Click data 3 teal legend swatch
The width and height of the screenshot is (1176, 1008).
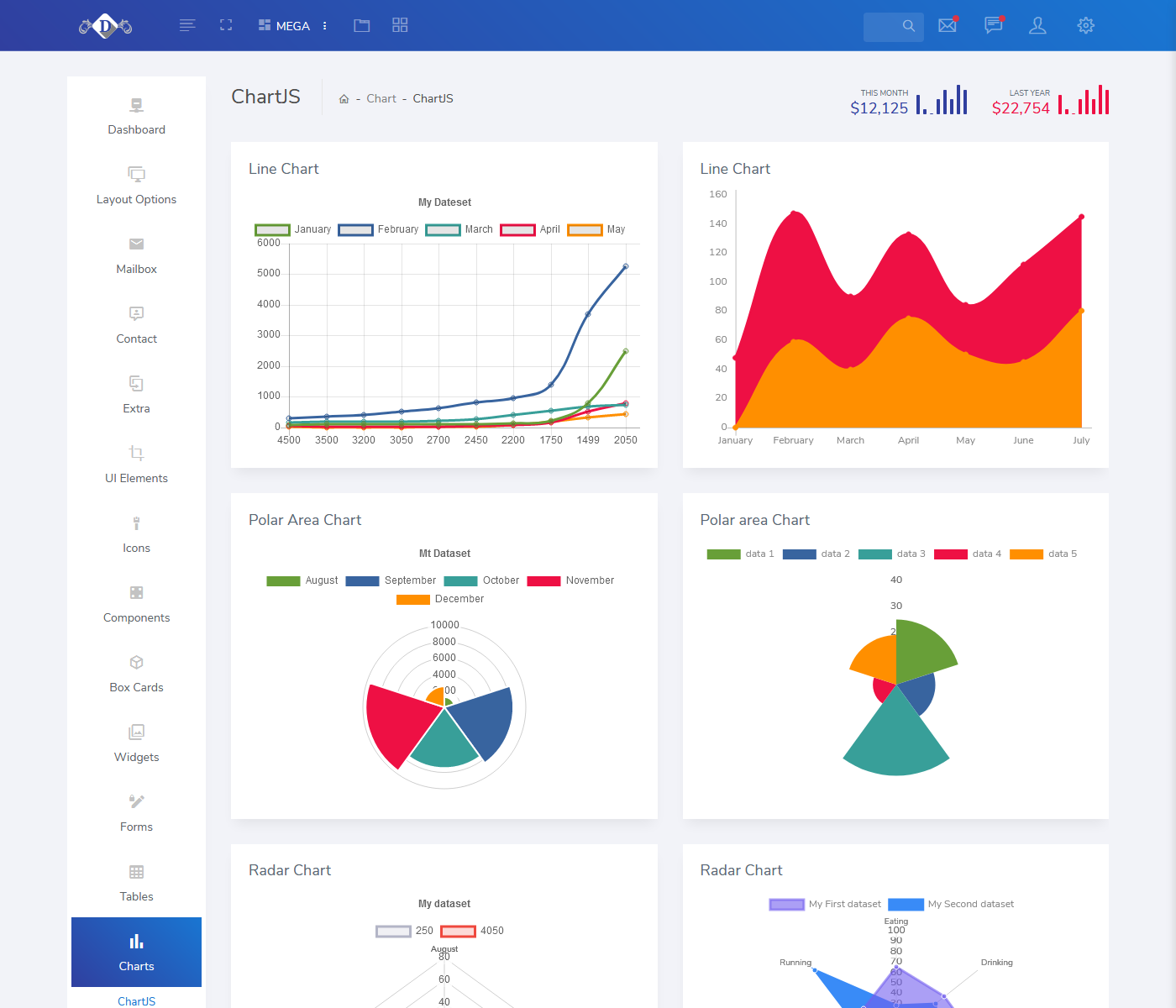pyautogui.click(x=874, y=554)
